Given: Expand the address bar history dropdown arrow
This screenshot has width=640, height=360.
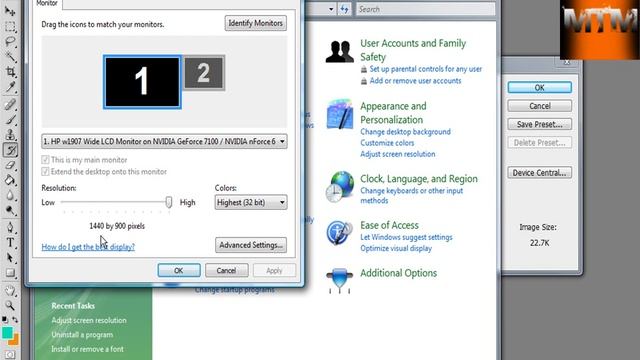Looking at the screenshot, I should pyautogui.click(x=331, y=9).
